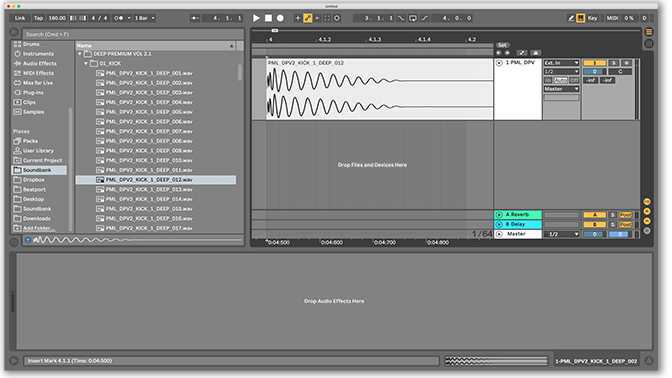Screen dimensions: 672x378
Task: Fold track 1 PML_DPV triangle
Action: point(499,63)
